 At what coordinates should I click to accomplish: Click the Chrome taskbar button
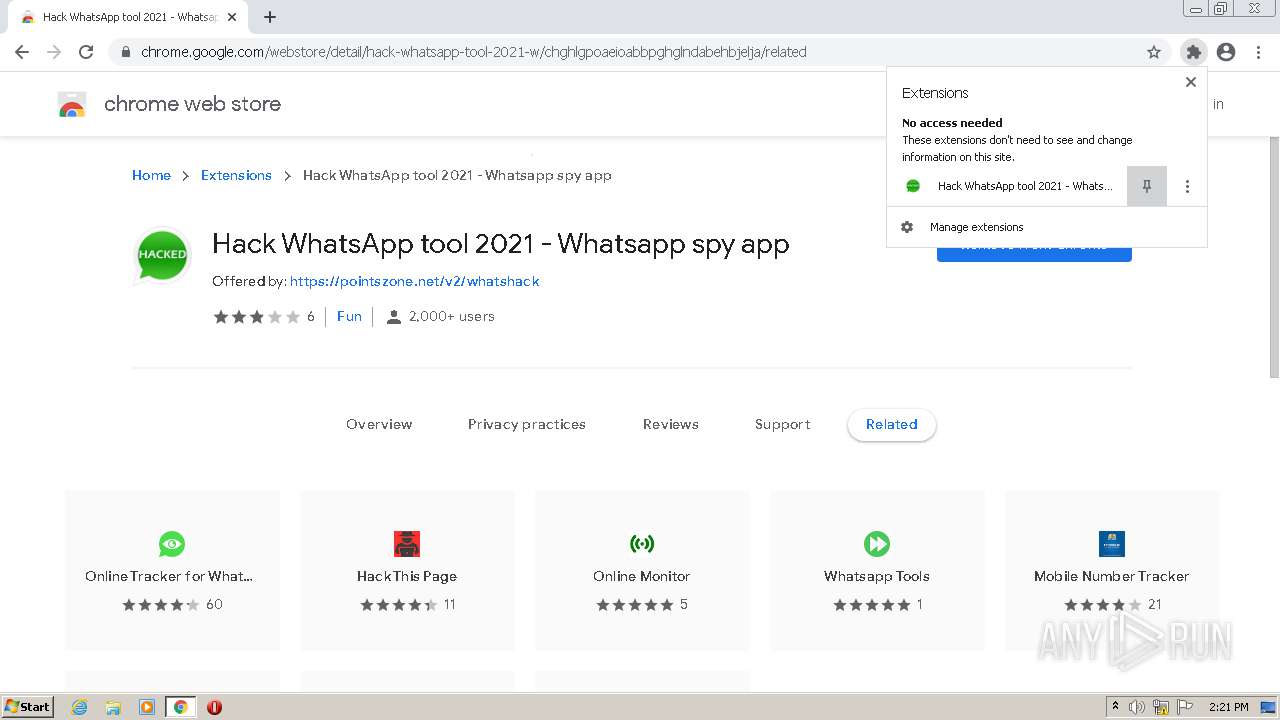(x=181, y=707)
